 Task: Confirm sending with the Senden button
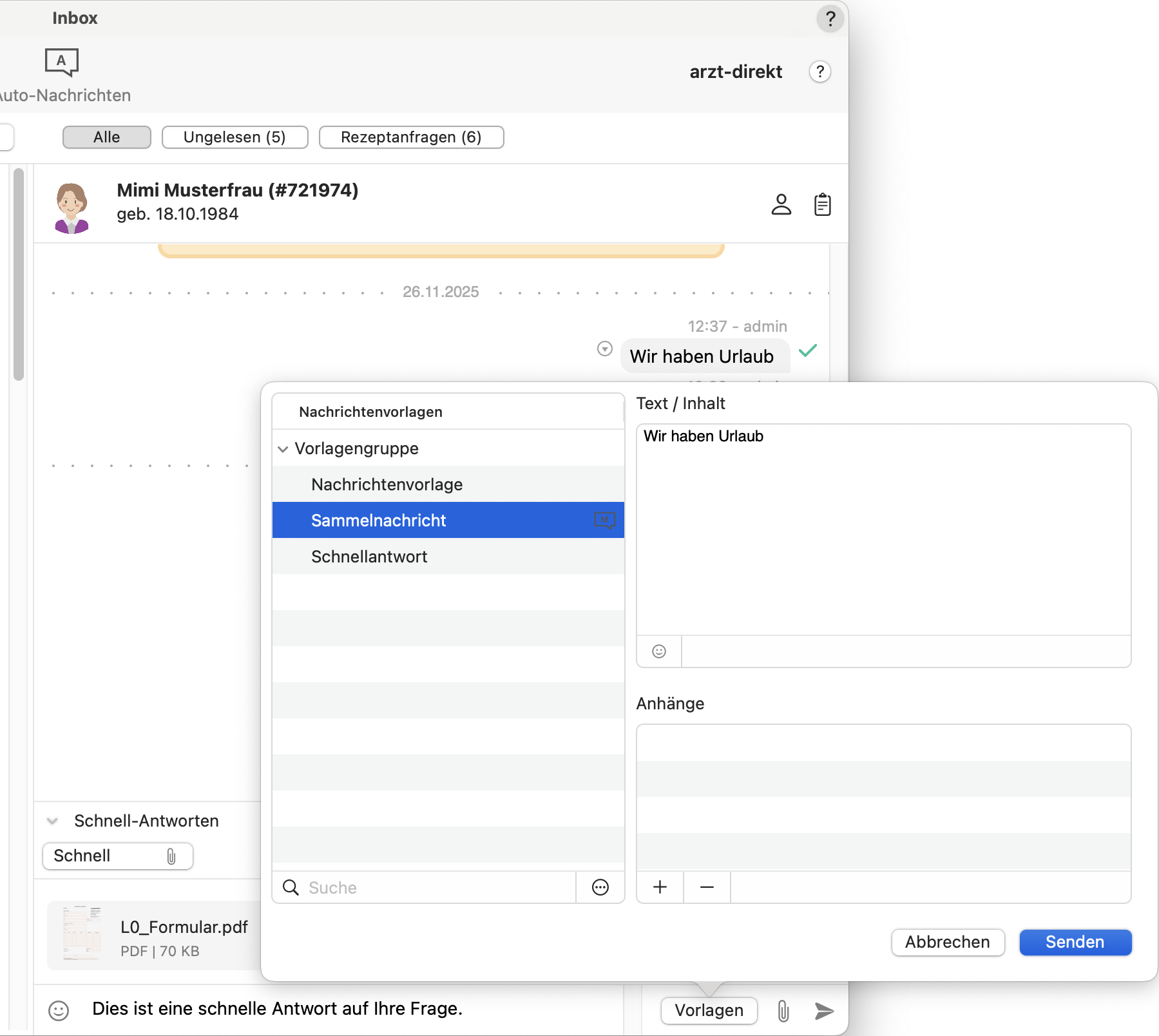1075,943
